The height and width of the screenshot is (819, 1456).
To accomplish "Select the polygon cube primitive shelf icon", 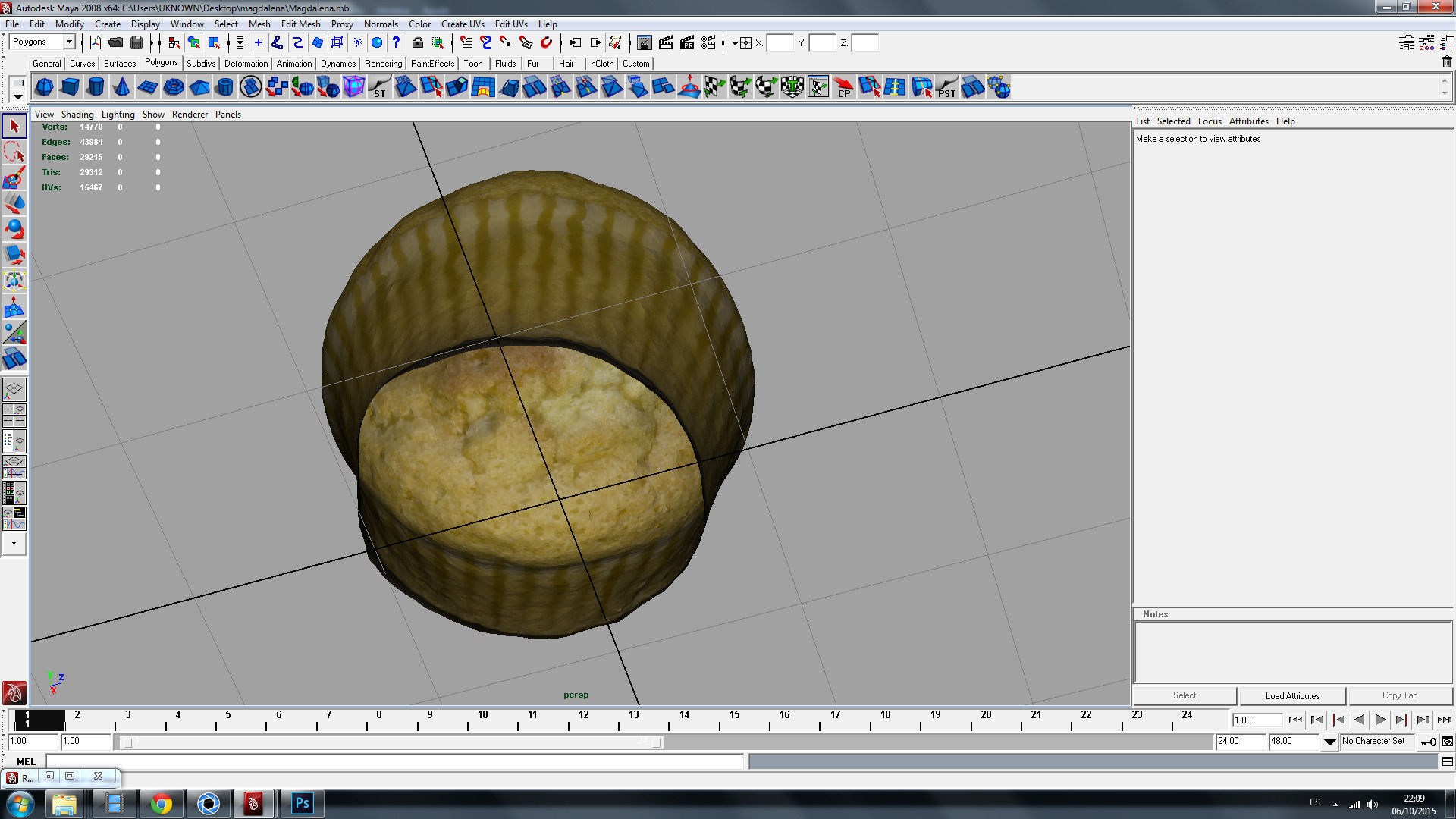I will pos(70,87).
